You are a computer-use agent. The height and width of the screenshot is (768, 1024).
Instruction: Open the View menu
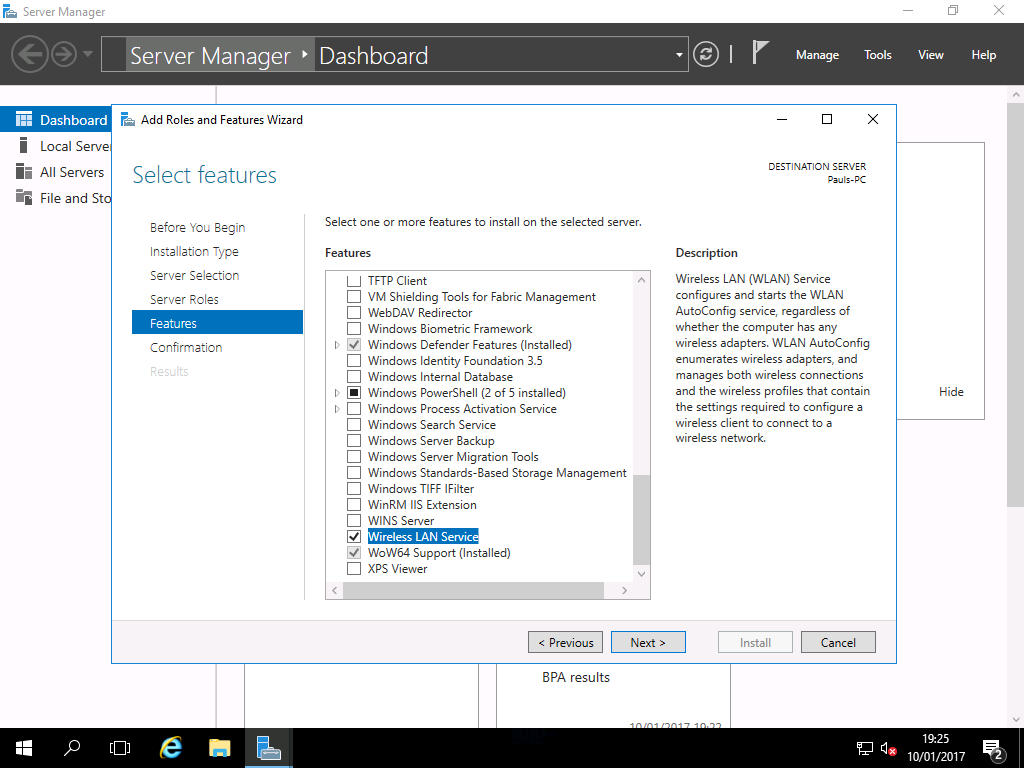(x=931, y=55)
